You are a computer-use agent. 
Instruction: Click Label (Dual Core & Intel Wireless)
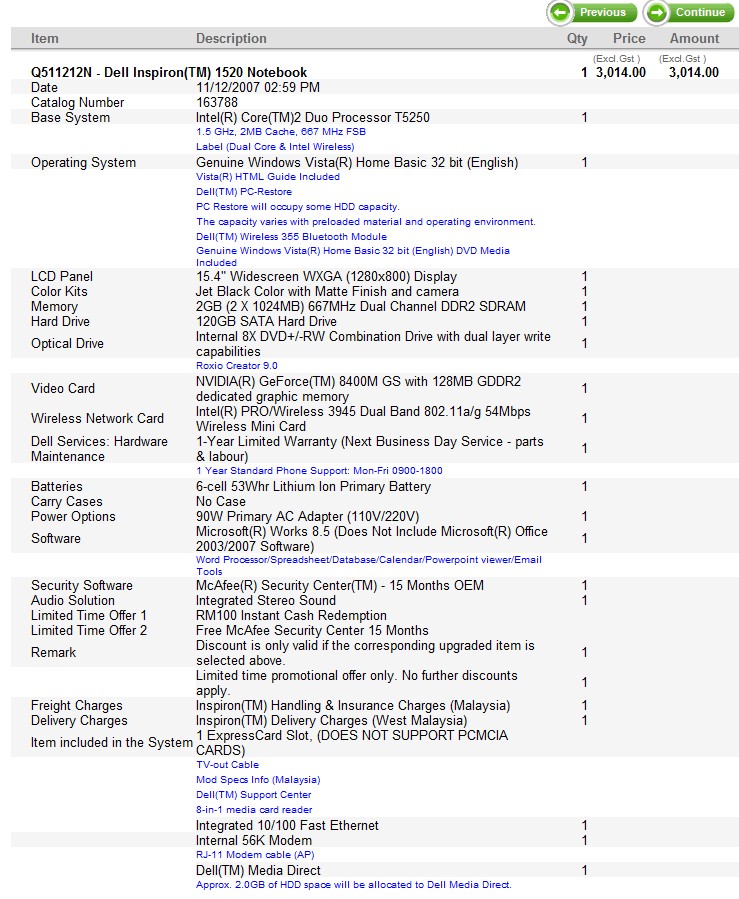[x=275, y=147]
